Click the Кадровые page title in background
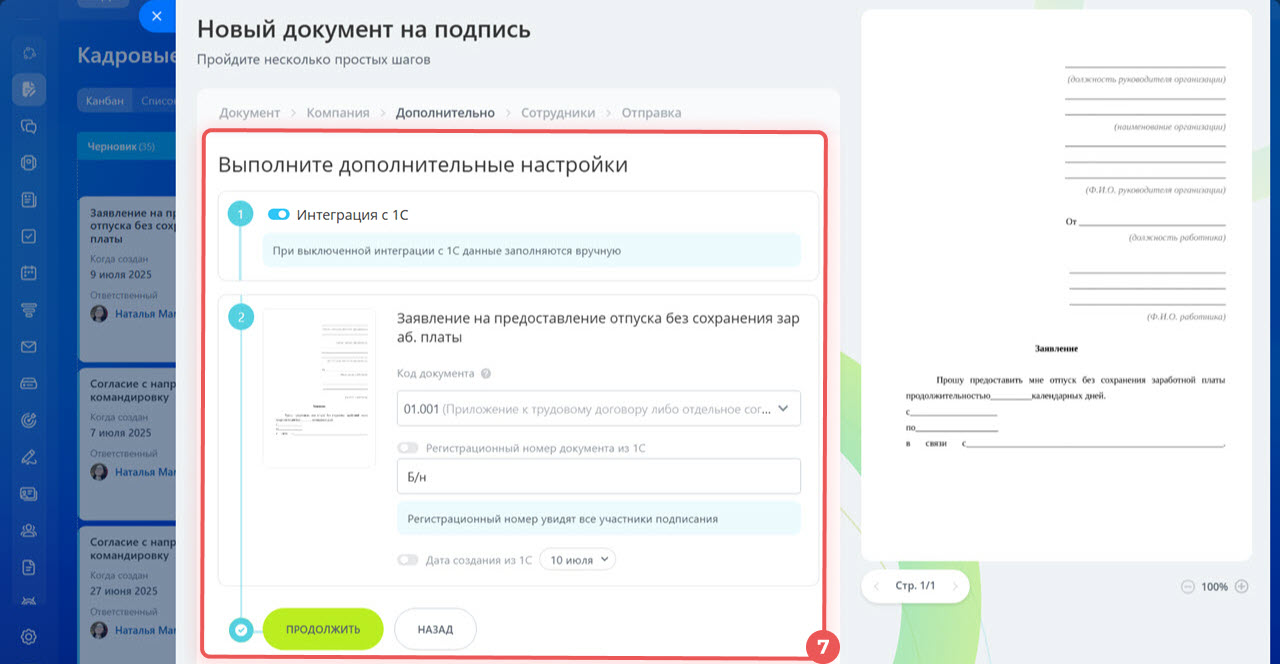Viewport: 1280px width, 664px height. (x=127, y=56)
